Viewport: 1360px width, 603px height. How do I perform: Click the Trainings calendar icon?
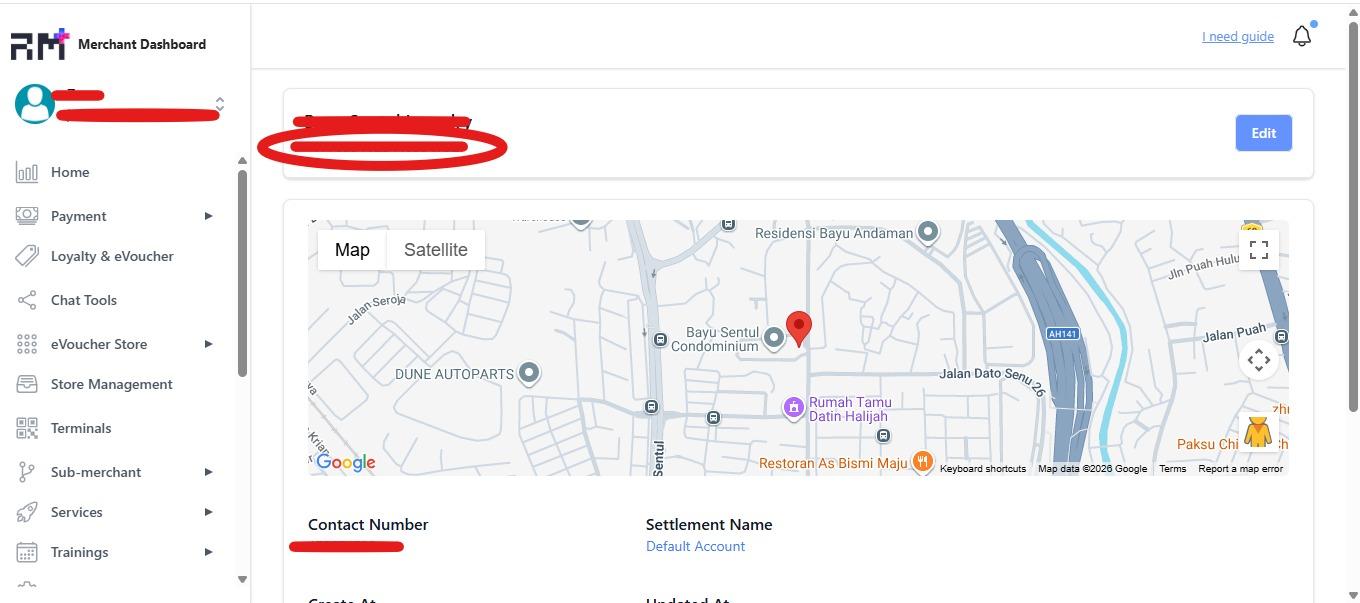(27, 552)
